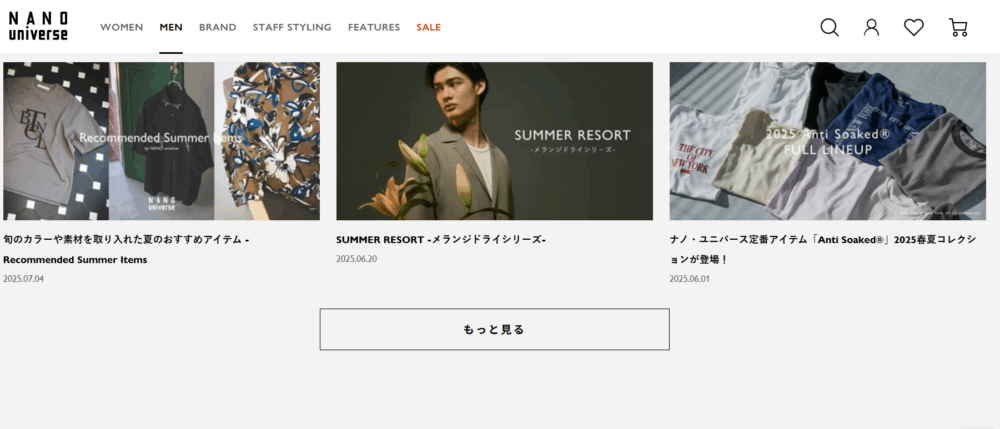Open Recommended Summer Items banner image

pyautogui.click(x=161, y=141)
